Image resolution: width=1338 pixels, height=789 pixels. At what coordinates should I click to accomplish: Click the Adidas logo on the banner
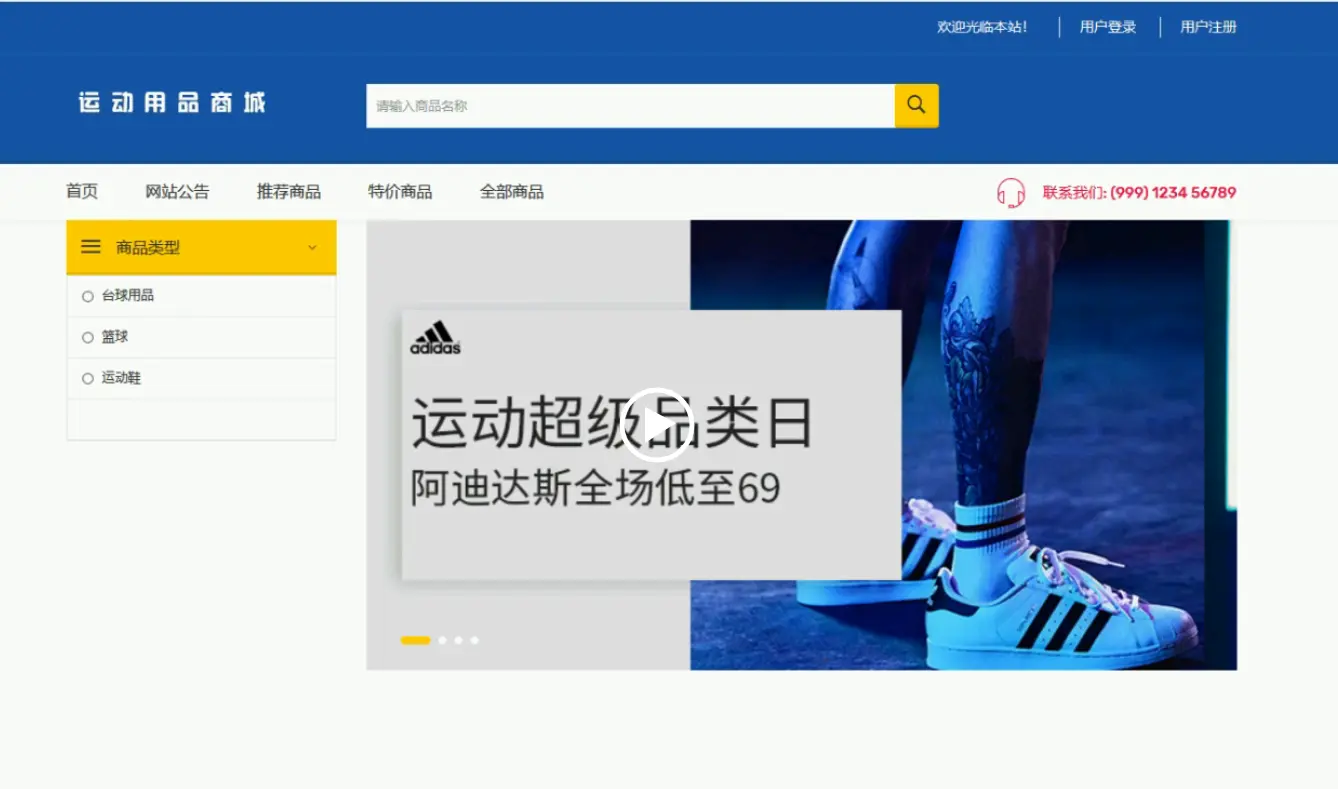[x=436, y=338]
